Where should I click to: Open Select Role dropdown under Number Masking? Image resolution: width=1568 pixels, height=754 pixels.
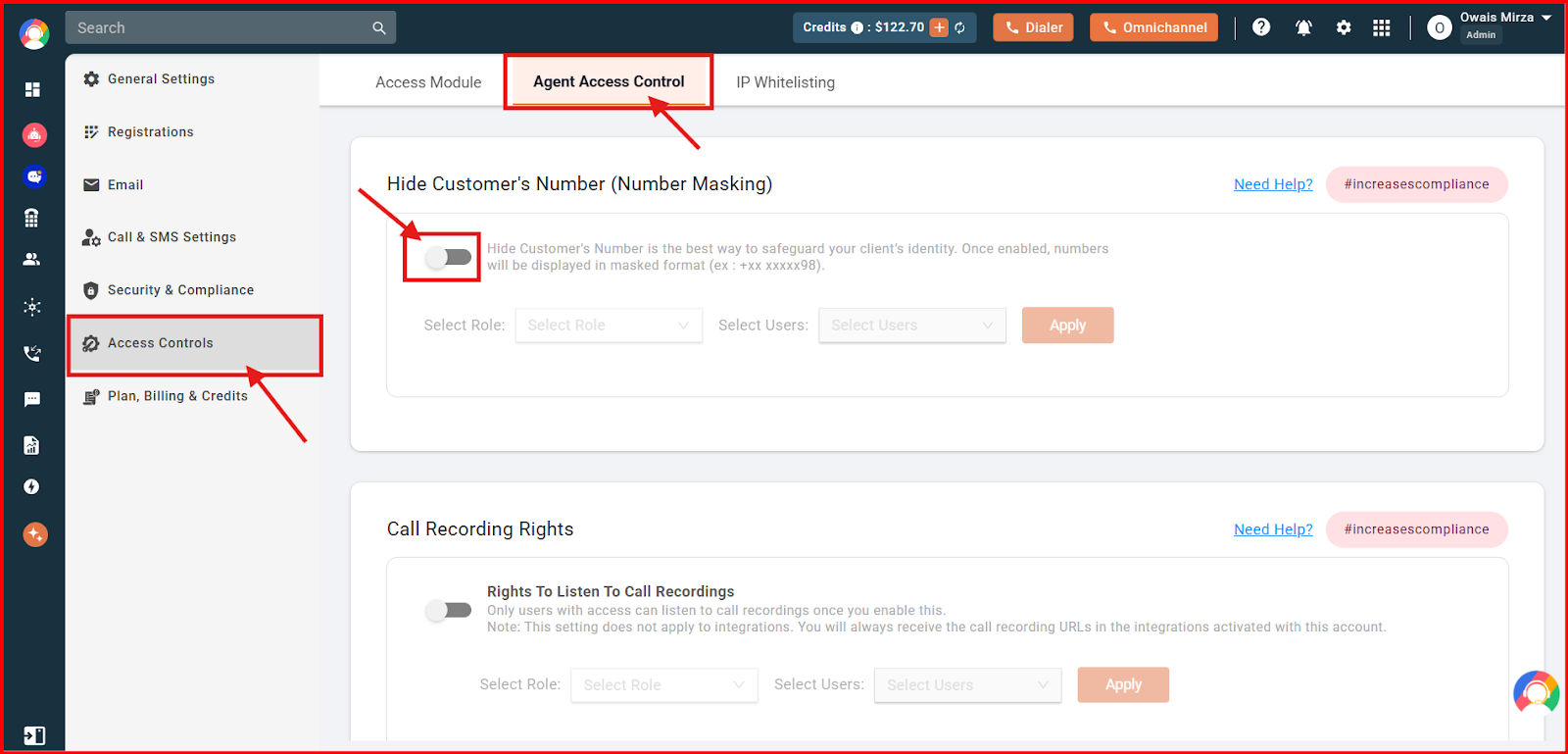pyautogui.click(x=609, y=326)
